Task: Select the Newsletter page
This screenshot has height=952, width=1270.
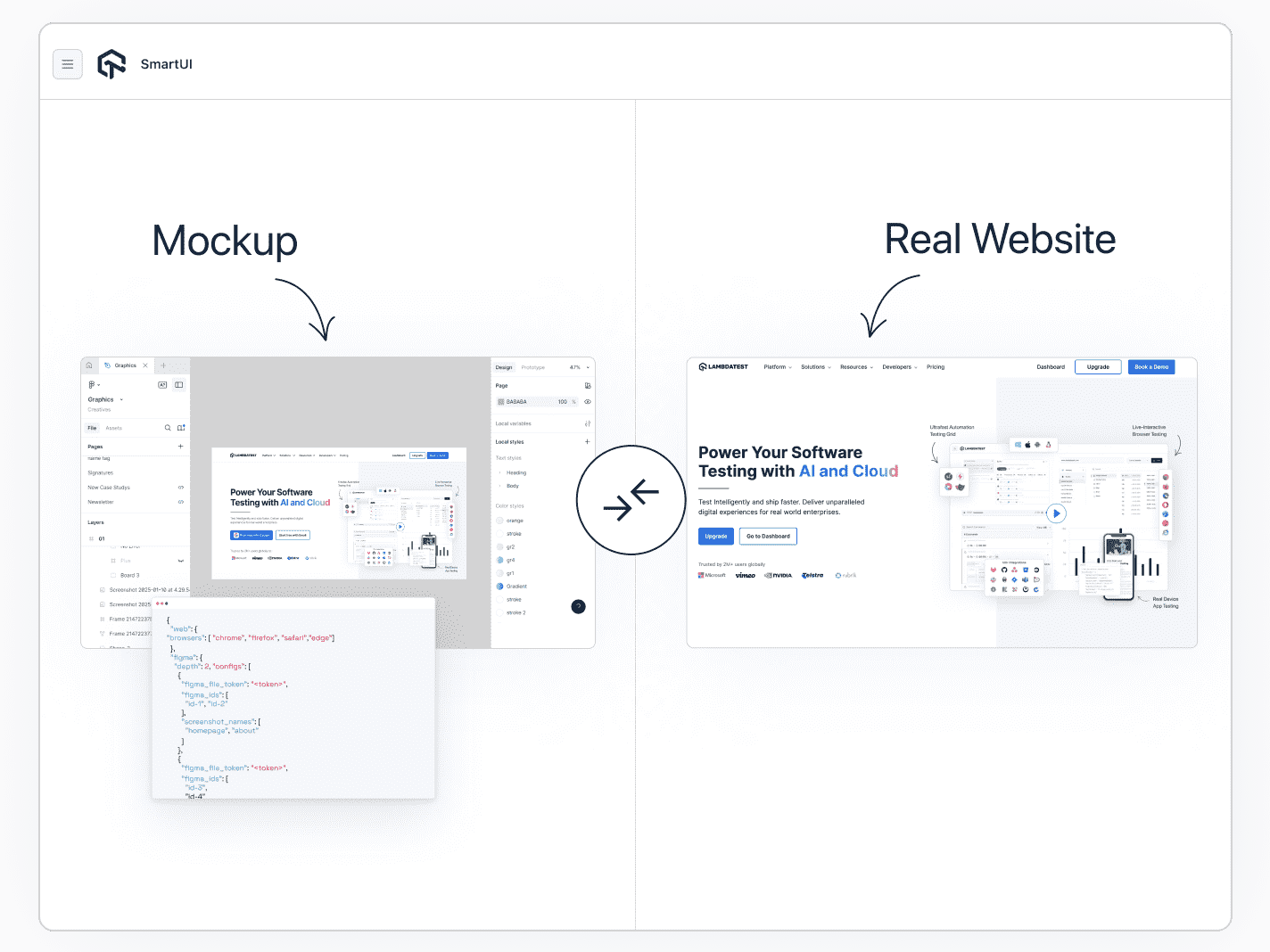Action: [x=101, y=502]
